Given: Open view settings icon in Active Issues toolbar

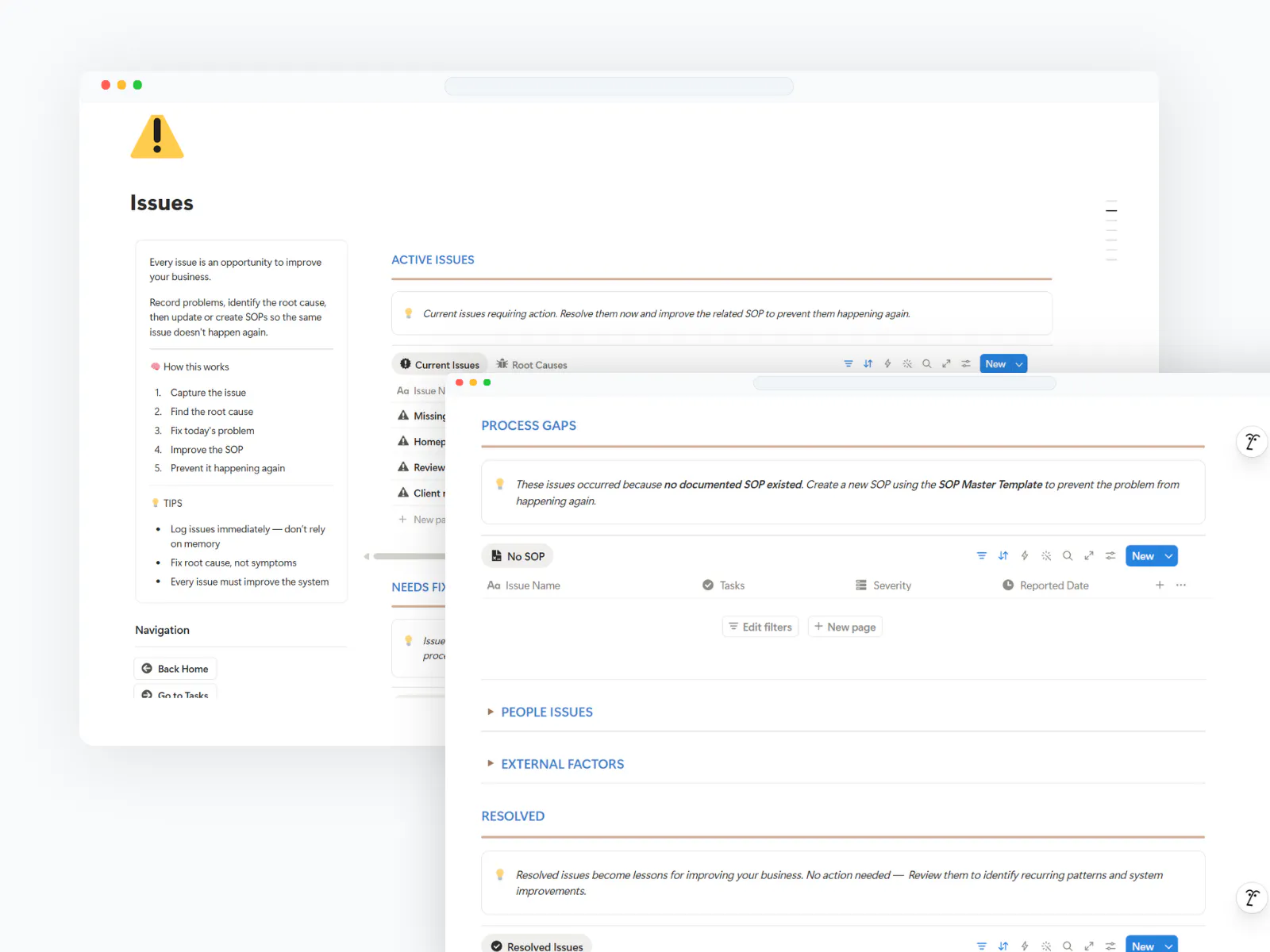Looking at the screenshot, I should click(966, 364).
